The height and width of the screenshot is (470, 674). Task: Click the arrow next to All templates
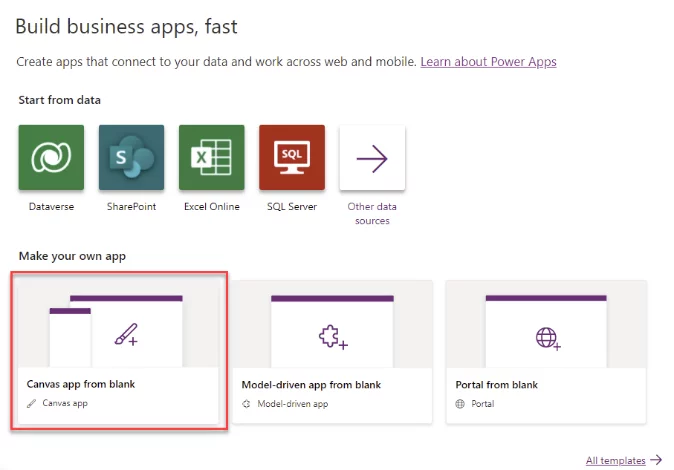(656, 460)
